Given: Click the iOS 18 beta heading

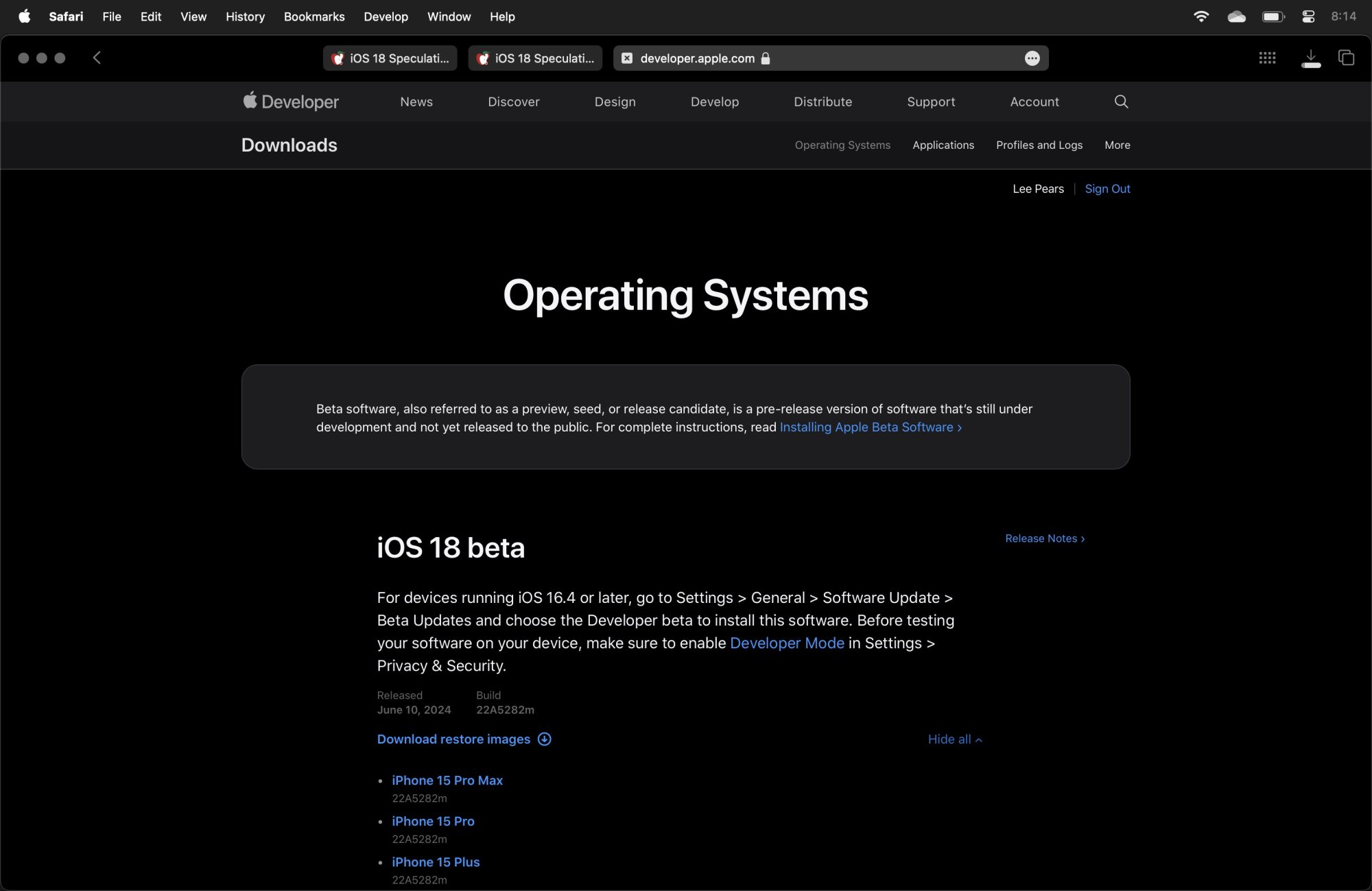Looking at the screenshot, I should coord(451,548).
